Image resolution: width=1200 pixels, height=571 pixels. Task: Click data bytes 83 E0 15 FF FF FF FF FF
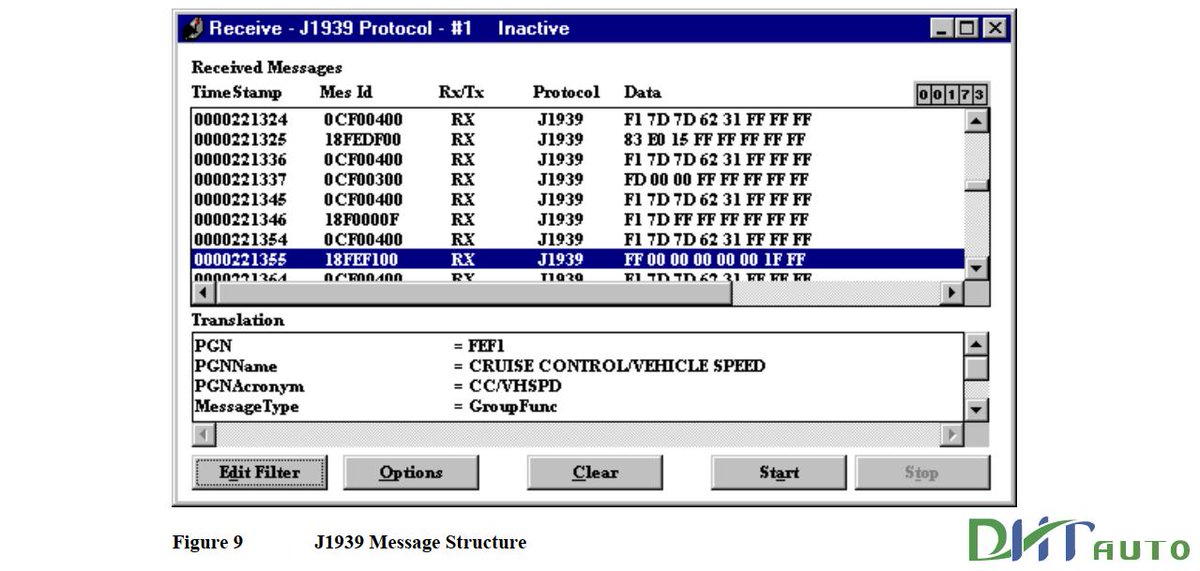pos(714,140)
